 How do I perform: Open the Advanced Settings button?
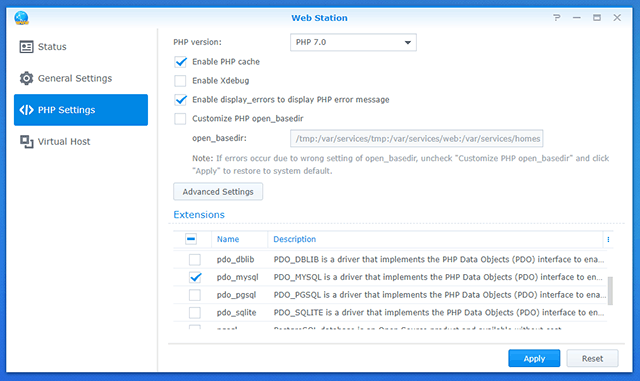tap(218, 192)
